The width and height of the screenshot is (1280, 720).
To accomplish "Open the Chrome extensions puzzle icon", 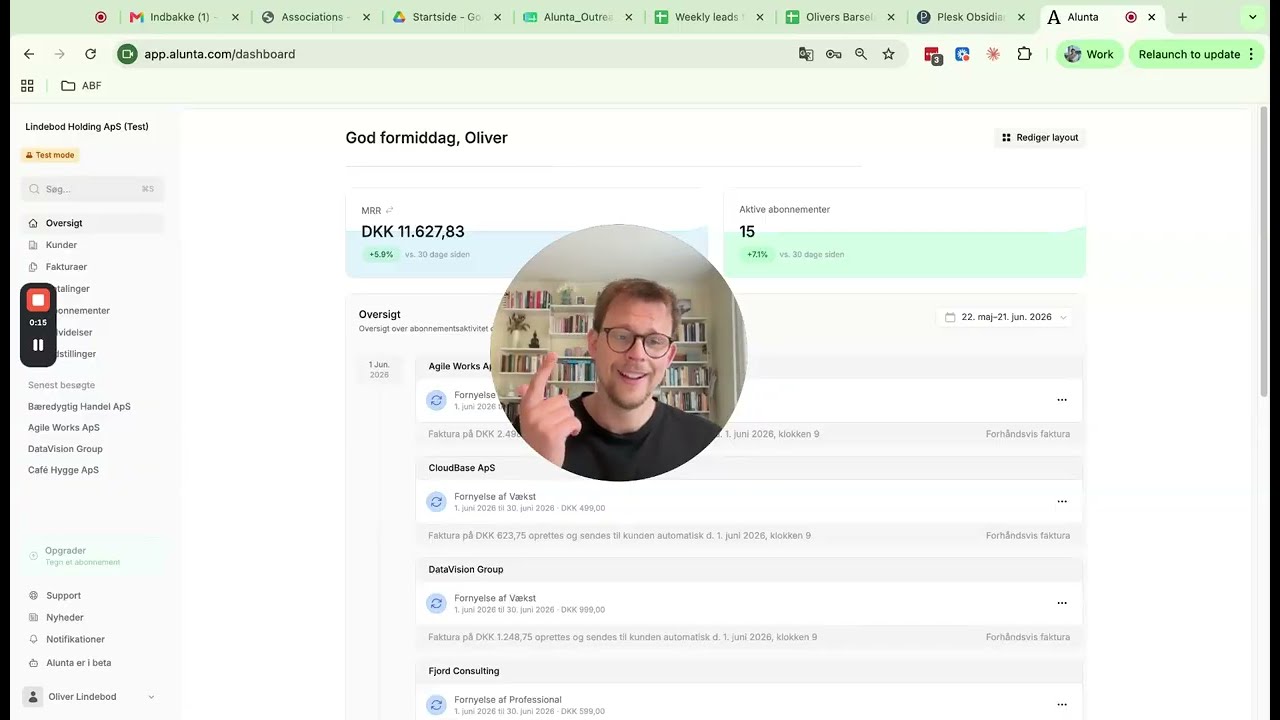I will pyautogui.click(x=1024, y=54).
